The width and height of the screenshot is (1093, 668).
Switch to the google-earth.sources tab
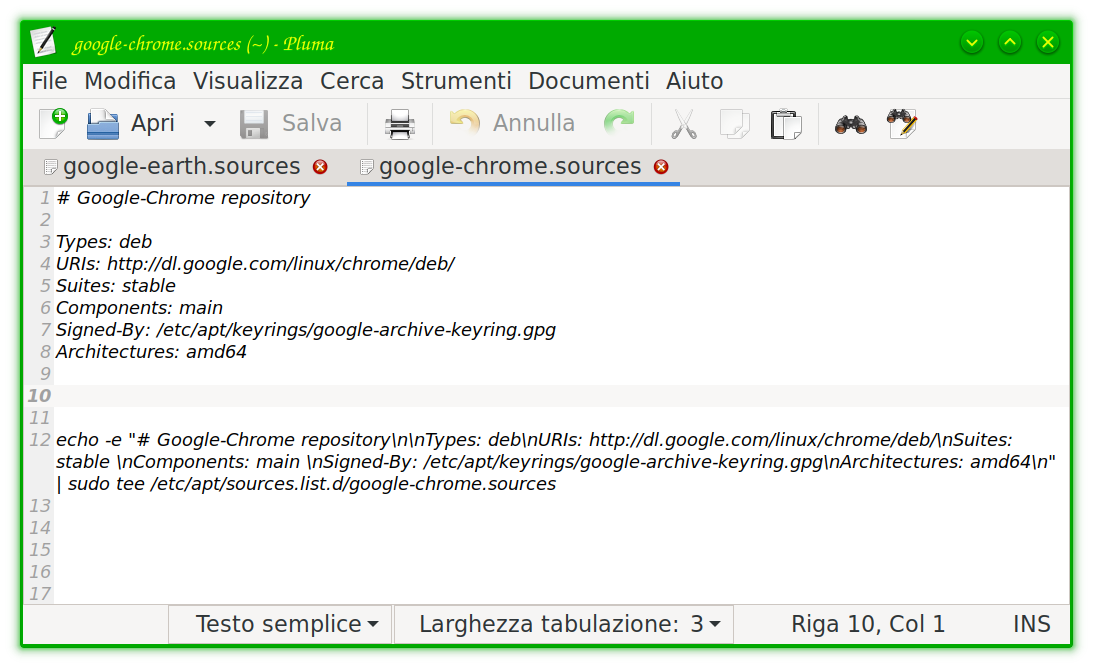[181, 167]
